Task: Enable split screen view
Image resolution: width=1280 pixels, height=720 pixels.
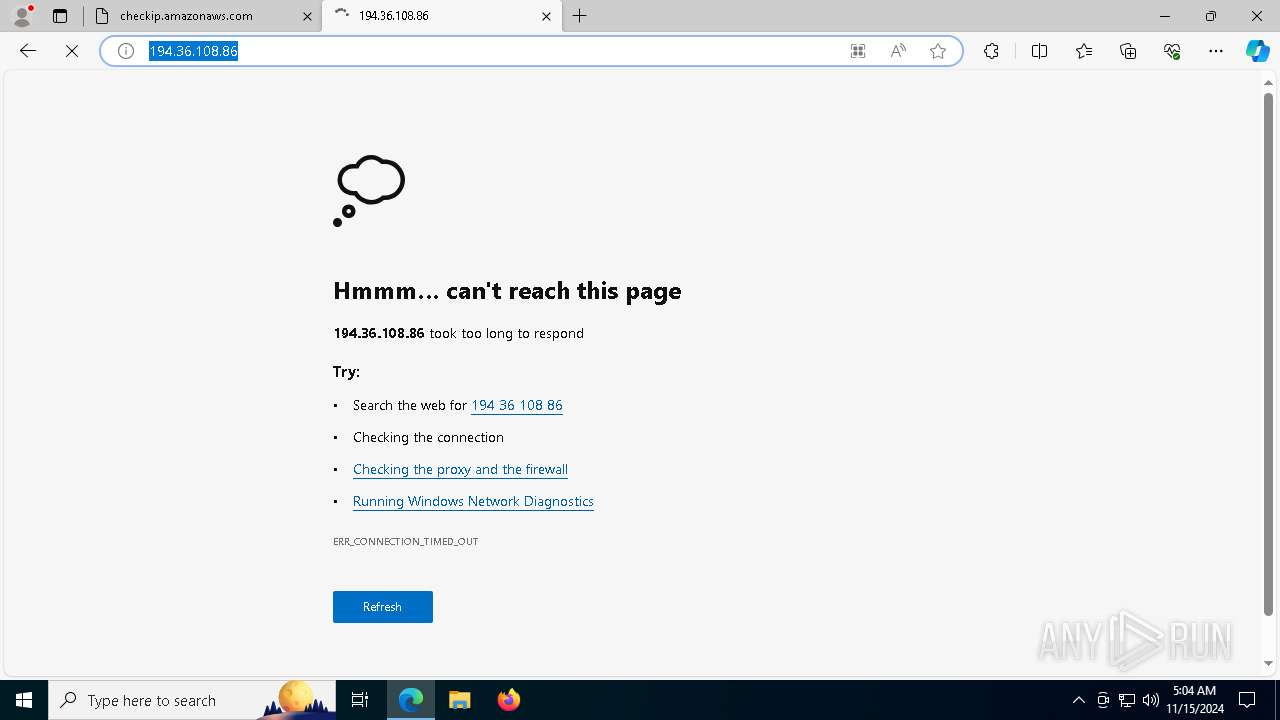Action: [x=1039, y=51]
